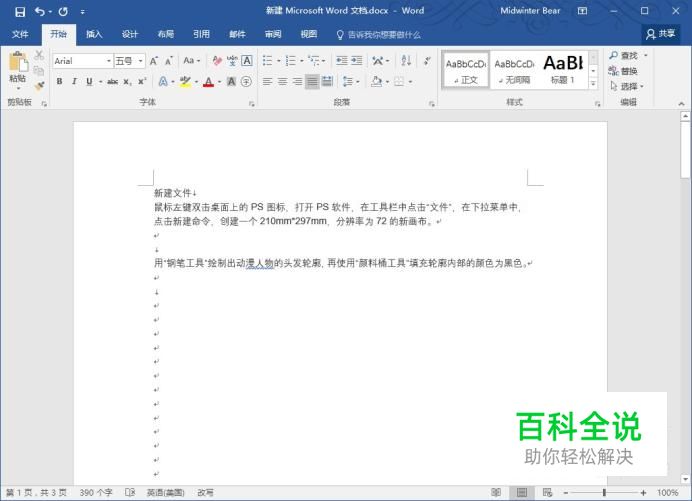Switch to the References tab
The height and width of the screenshot is (501, 692).
[x=201, y=34]
